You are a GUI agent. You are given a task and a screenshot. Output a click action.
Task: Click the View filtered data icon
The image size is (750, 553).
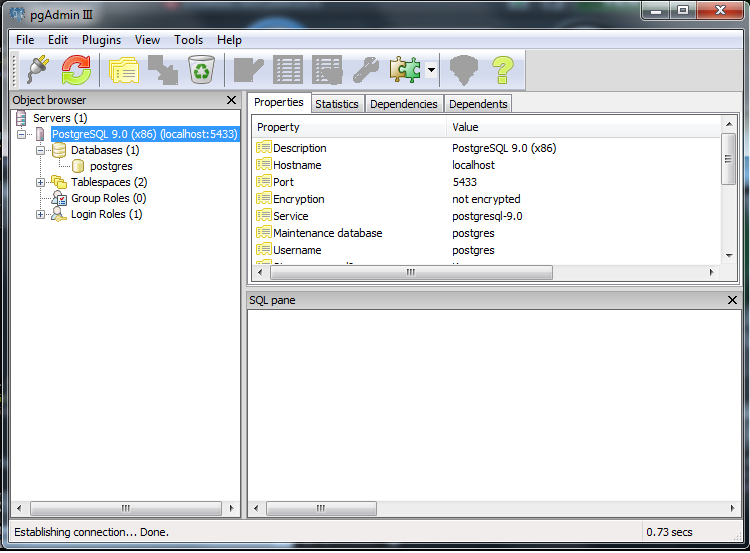327,70
